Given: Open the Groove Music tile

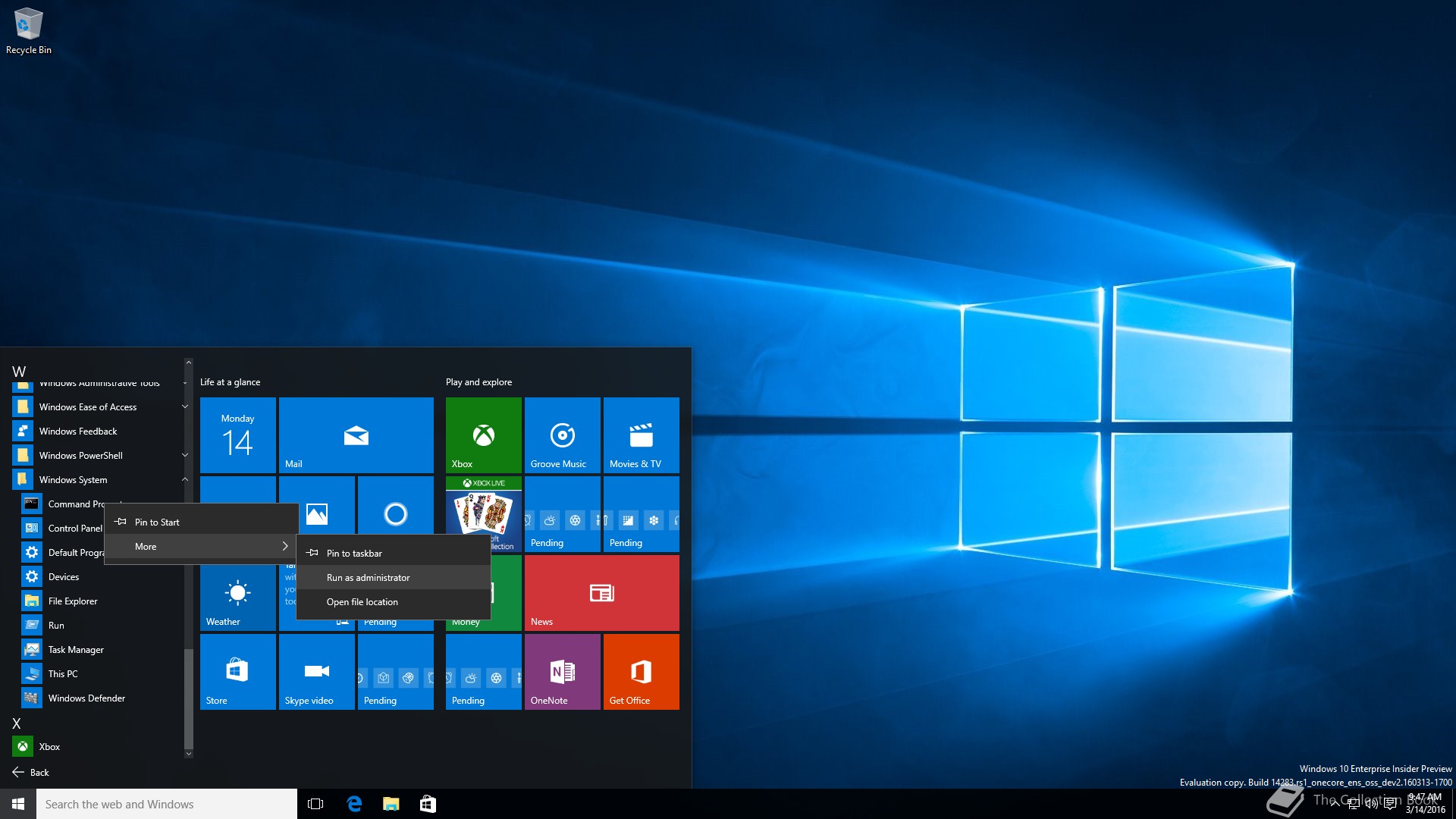Looking at the screenshot, I should click(x=562, y=435).
